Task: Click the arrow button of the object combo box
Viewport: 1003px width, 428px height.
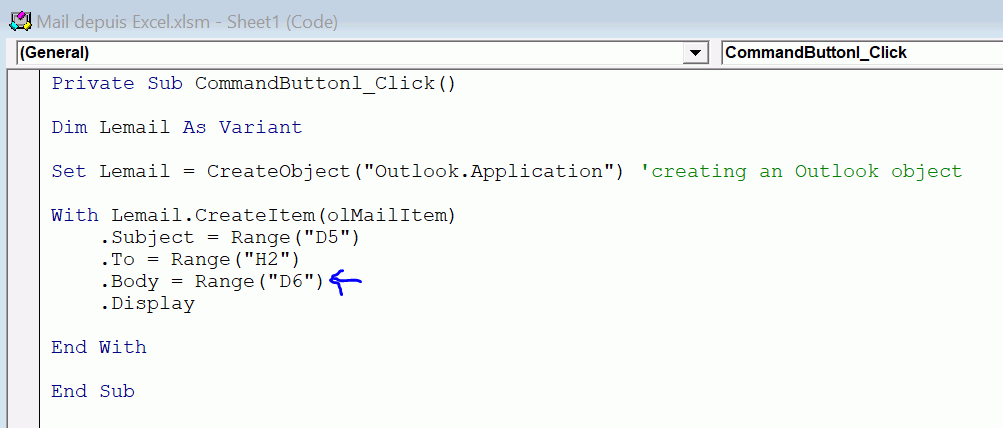Action: [x=695, y=52]
